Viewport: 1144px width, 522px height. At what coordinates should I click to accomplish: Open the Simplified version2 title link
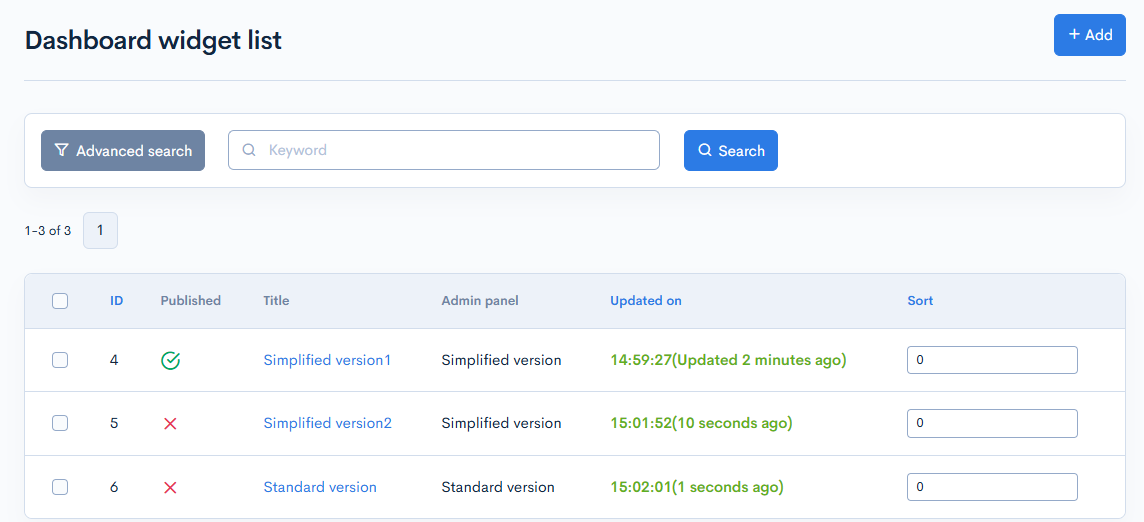pyautogui.click(x=327, y=423)
